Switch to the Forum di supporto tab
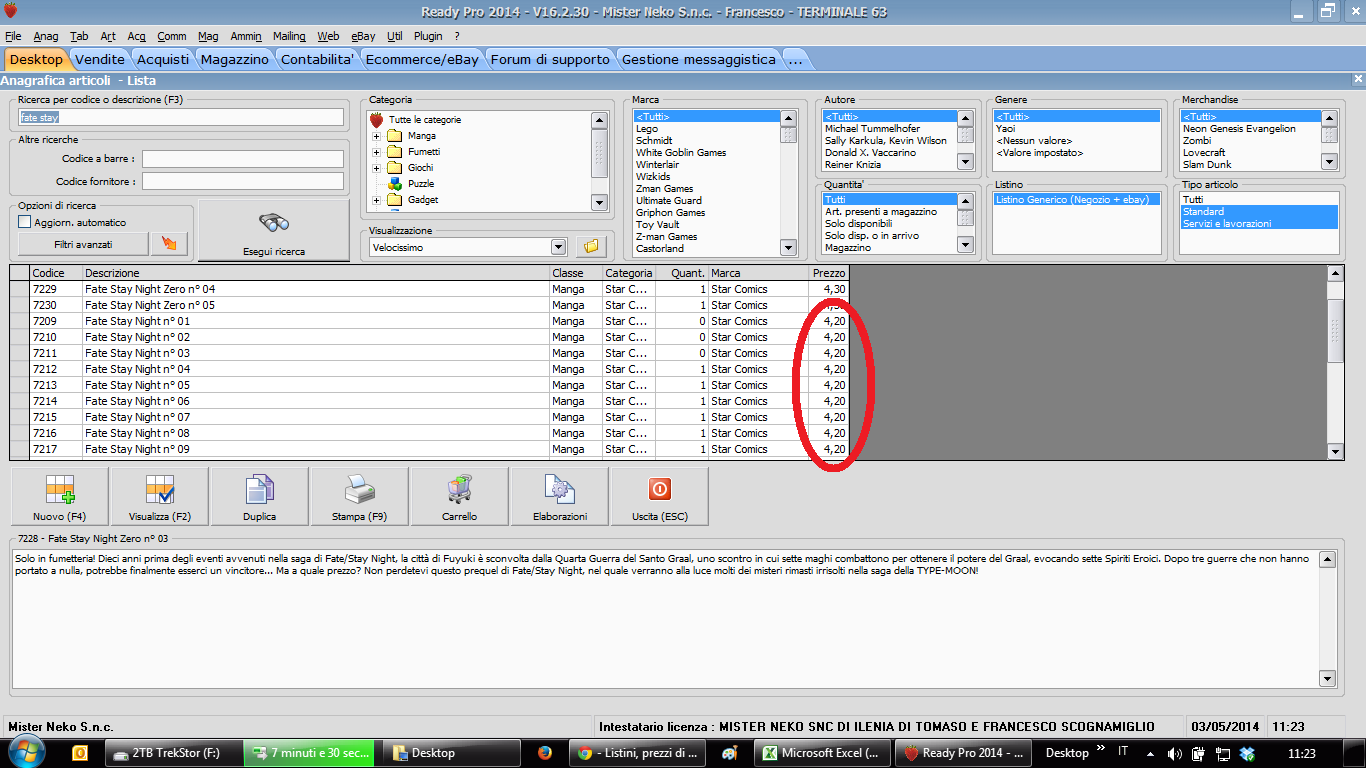Image resolution: width=1366 pixels, height=768 pixels. 550,59
